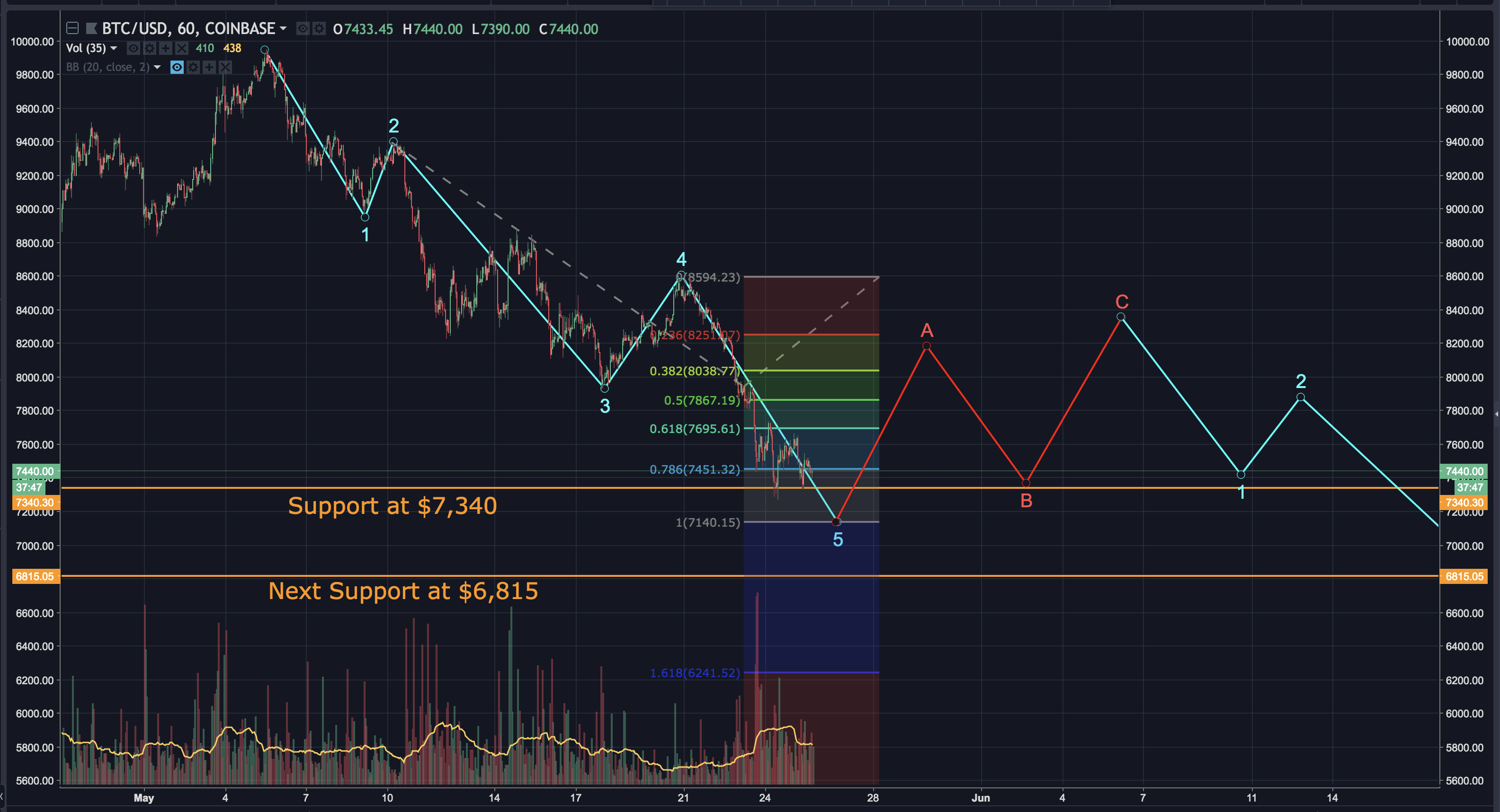The image size is (1500, 812).
Task: Remove Vol (35) indicator with X icon
Action: pyautogui.click(x=182, y=48)
